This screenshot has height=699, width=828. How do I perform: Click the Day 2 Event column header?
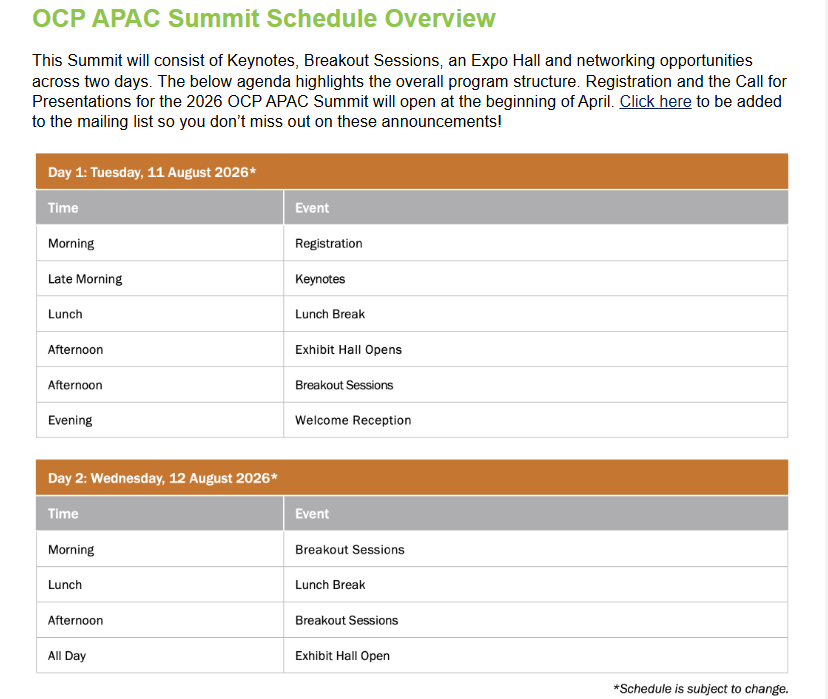pyautogui.click(x=312, y=514)
